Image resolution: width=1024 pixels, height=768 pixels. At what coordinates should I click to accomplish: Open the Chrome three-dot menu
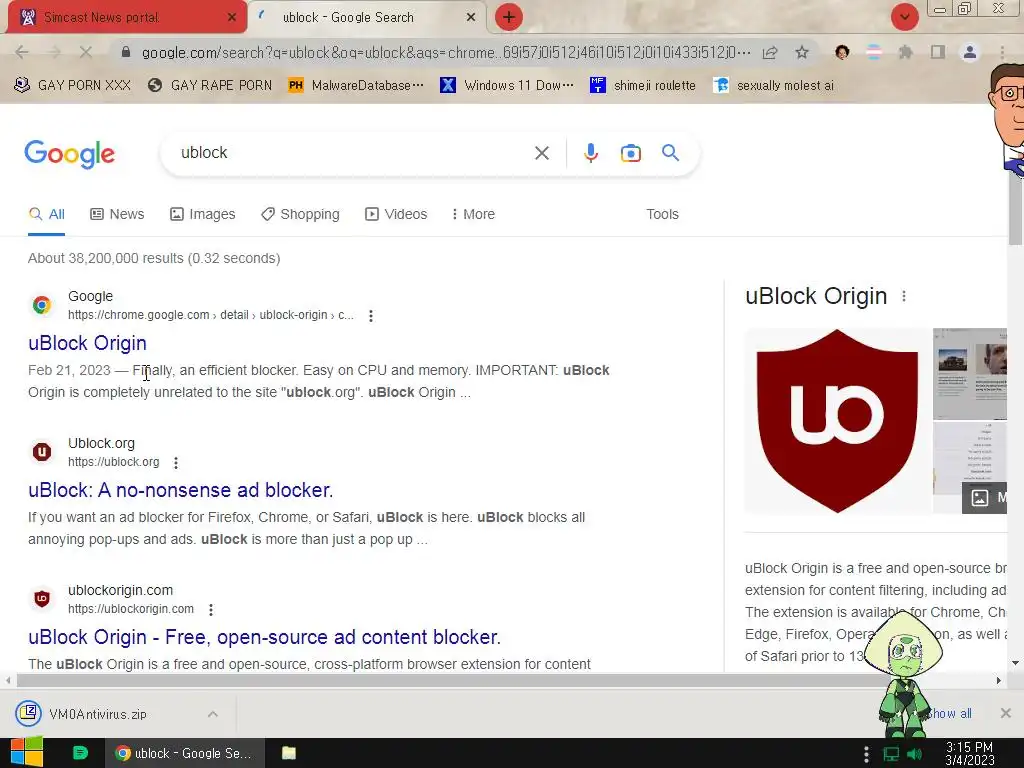pos(1002,52)
